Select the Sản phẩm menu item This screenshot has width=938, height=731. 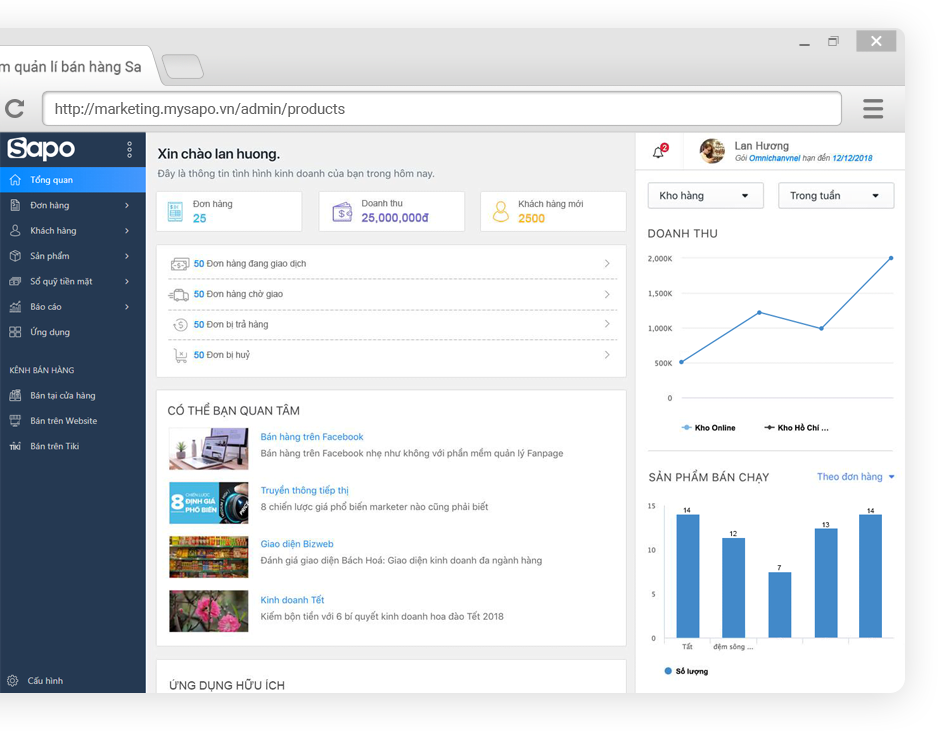point(72,256)
